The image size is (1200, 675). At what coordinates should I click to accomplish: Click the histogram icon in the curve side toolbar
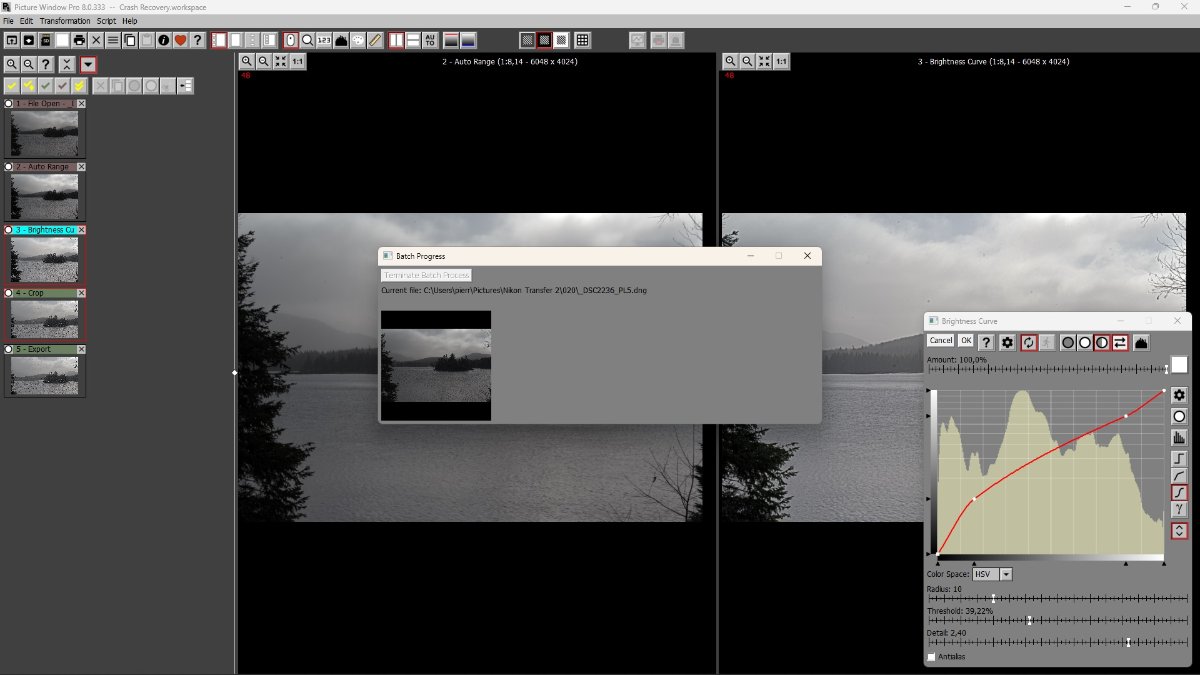tap(1179, 437)
